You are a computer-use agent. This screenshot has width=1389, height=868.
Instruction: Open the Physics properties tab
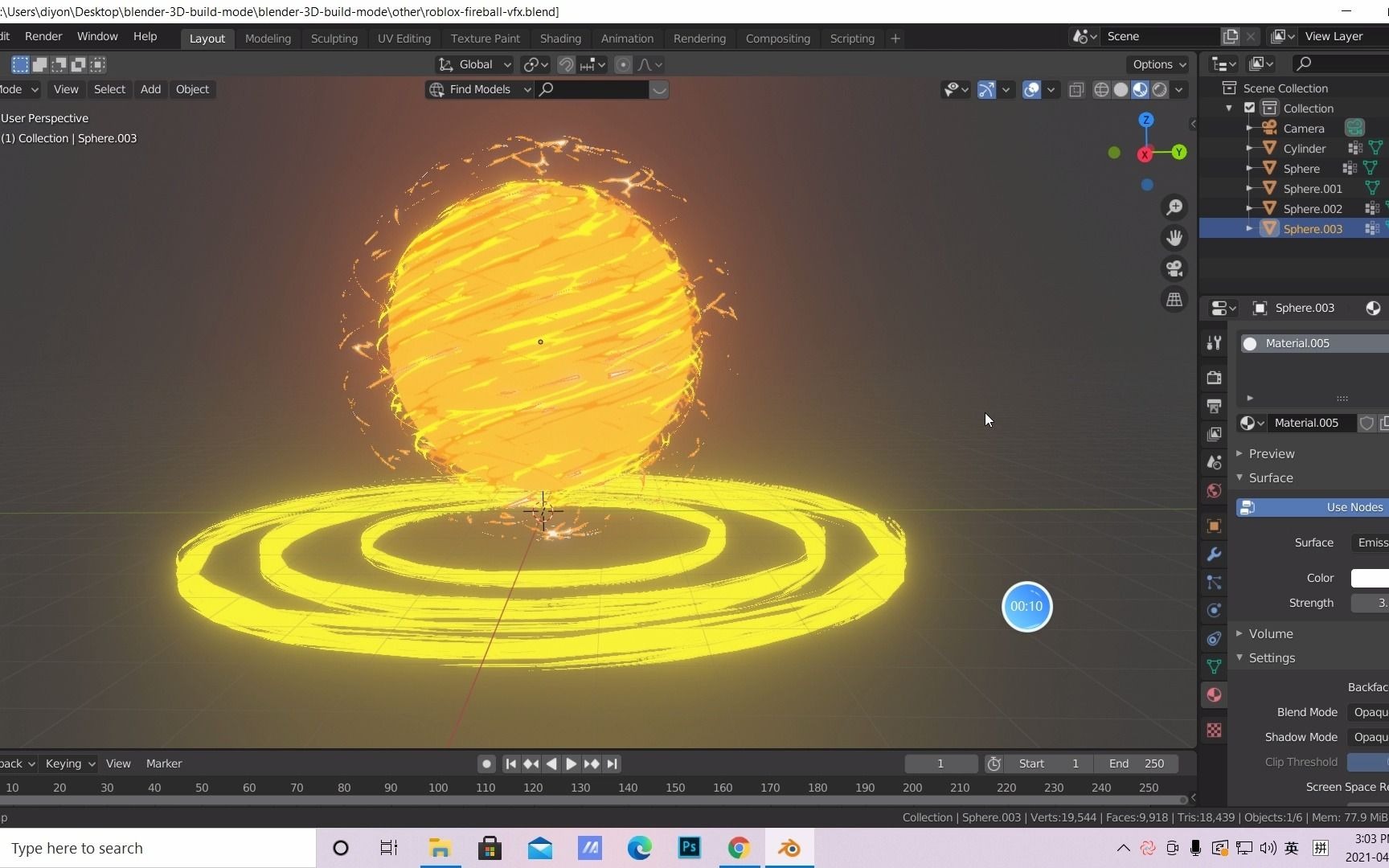pos(1214,611)
